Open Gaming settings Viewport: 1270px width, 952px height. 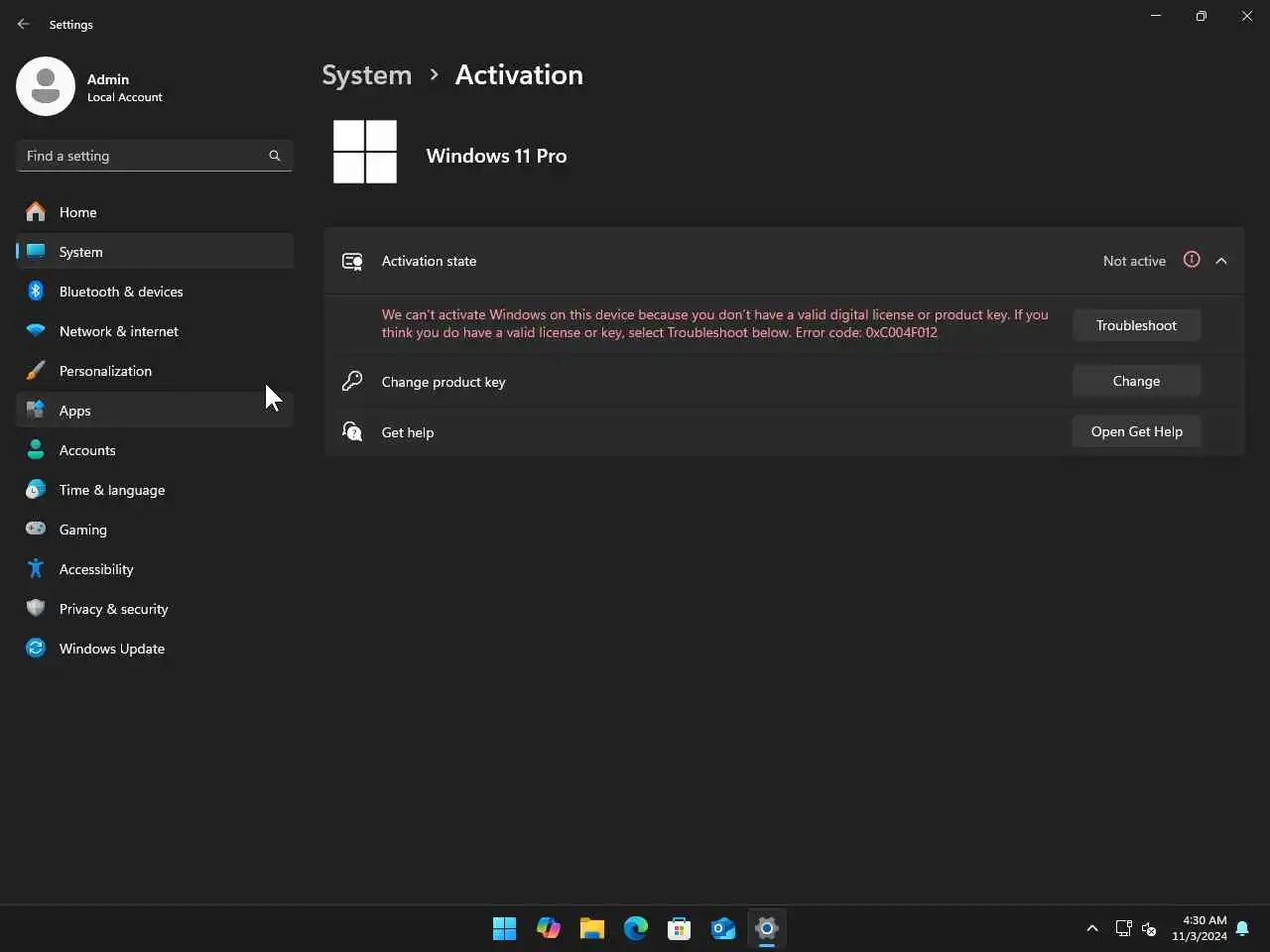tap(155, 530)
